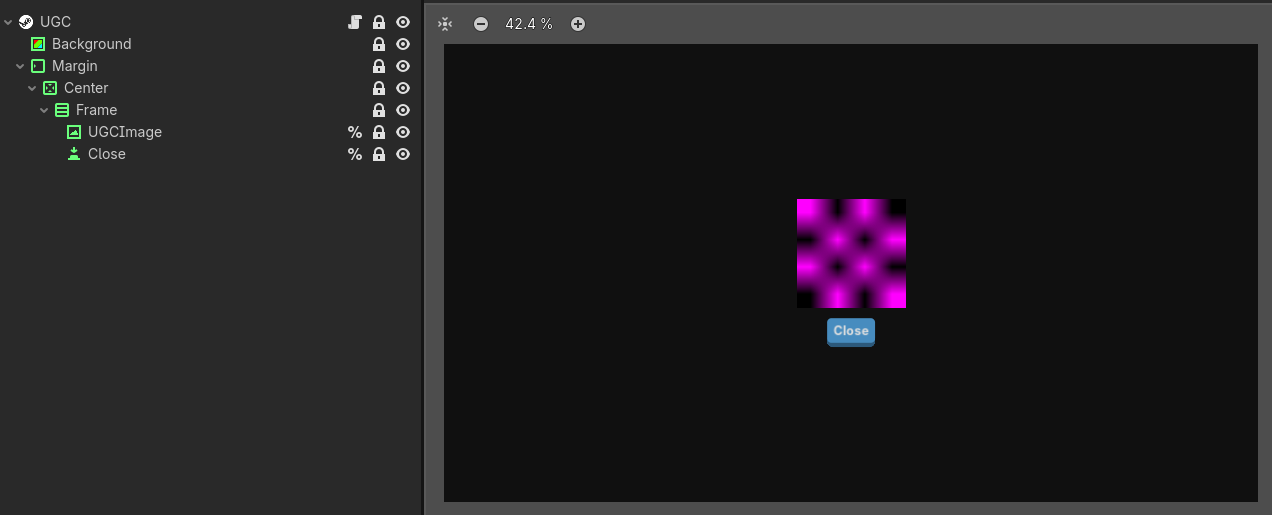Click the blue Close button in canvas
The image size is (1272, 515).
click(851, 332)
